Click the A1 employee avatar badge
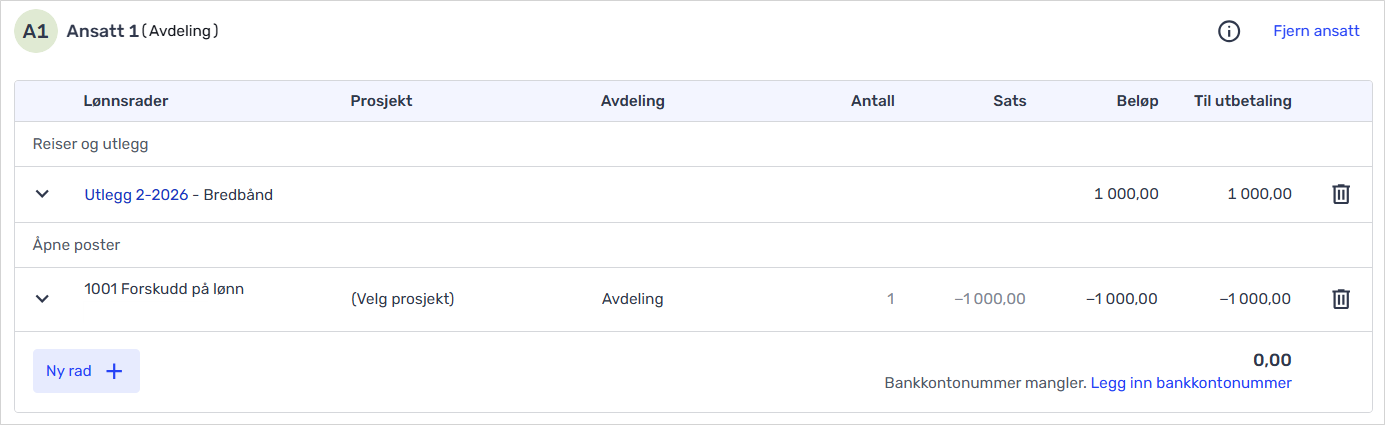 [35, 32]
